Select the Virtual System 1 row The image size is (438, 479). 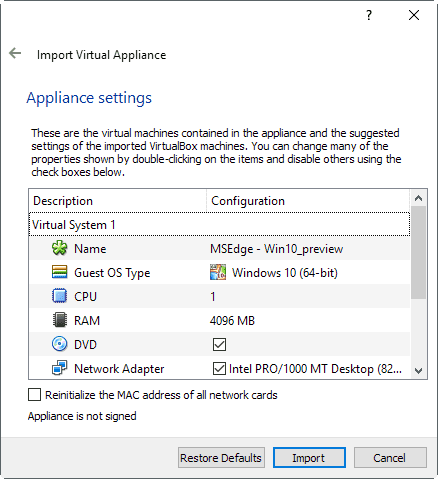pyautogui.click(x=219, y=224)
